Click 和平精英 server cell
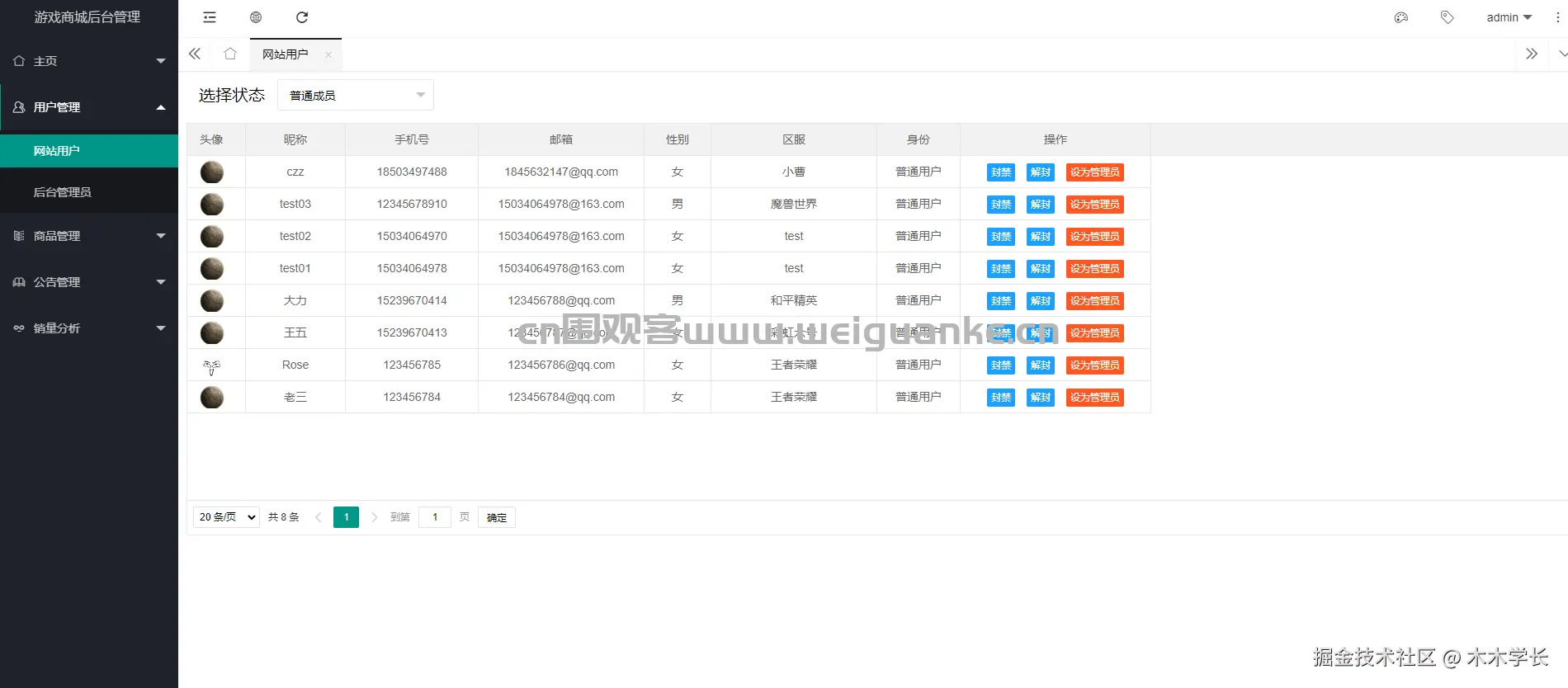Viewport: 1568px width, 688px height. pos(794,300)
